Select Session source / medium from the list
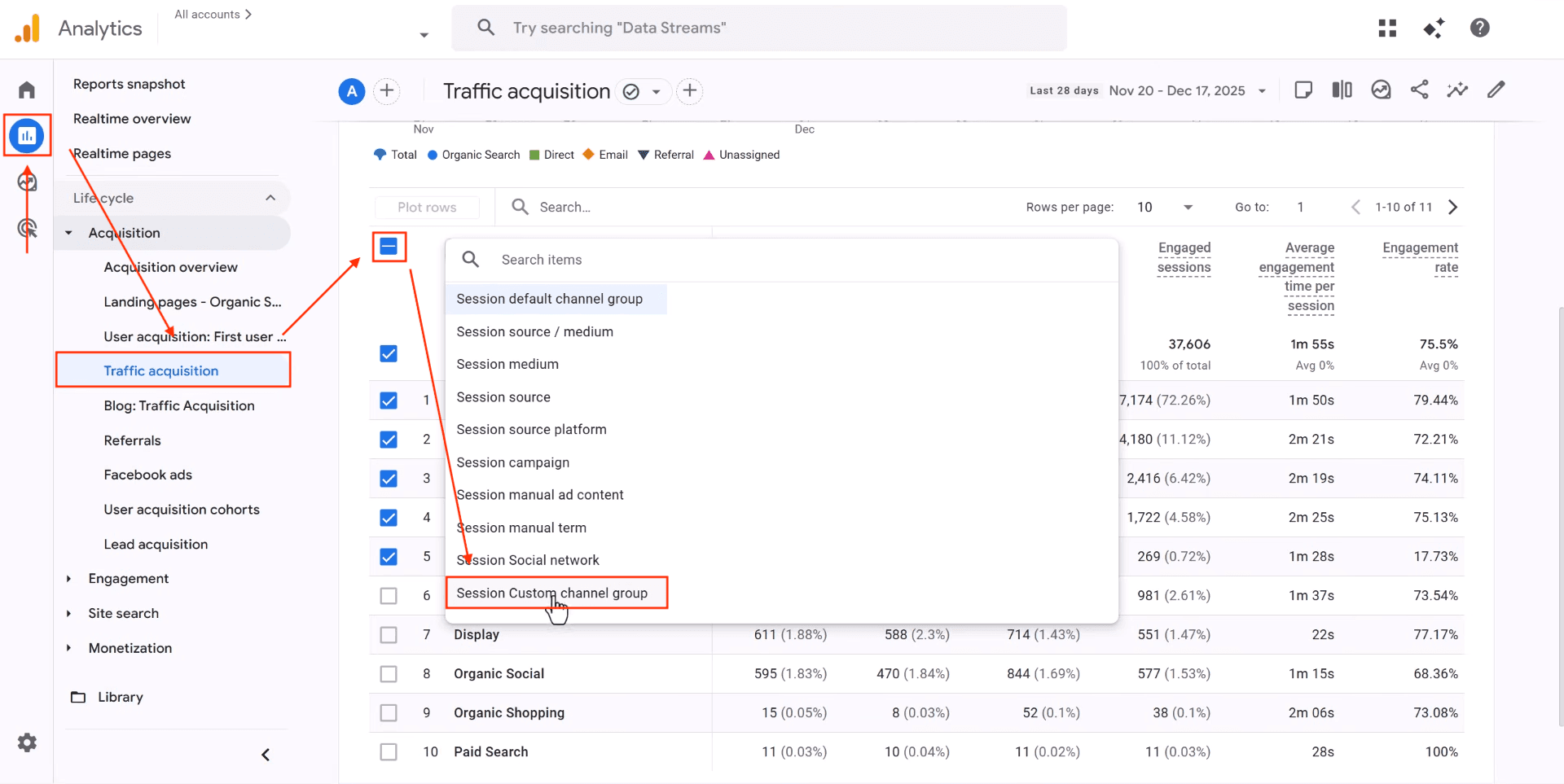Screen dimensions: 1564x784 [534, 331]
